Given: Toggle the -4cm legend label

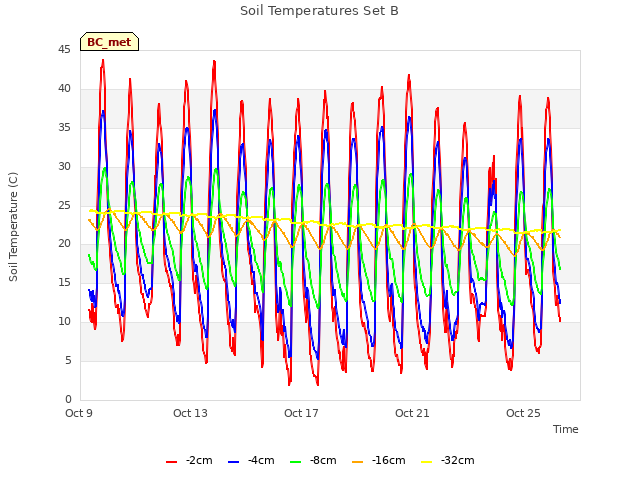Looking at the screenshot, I should (261, 460).
